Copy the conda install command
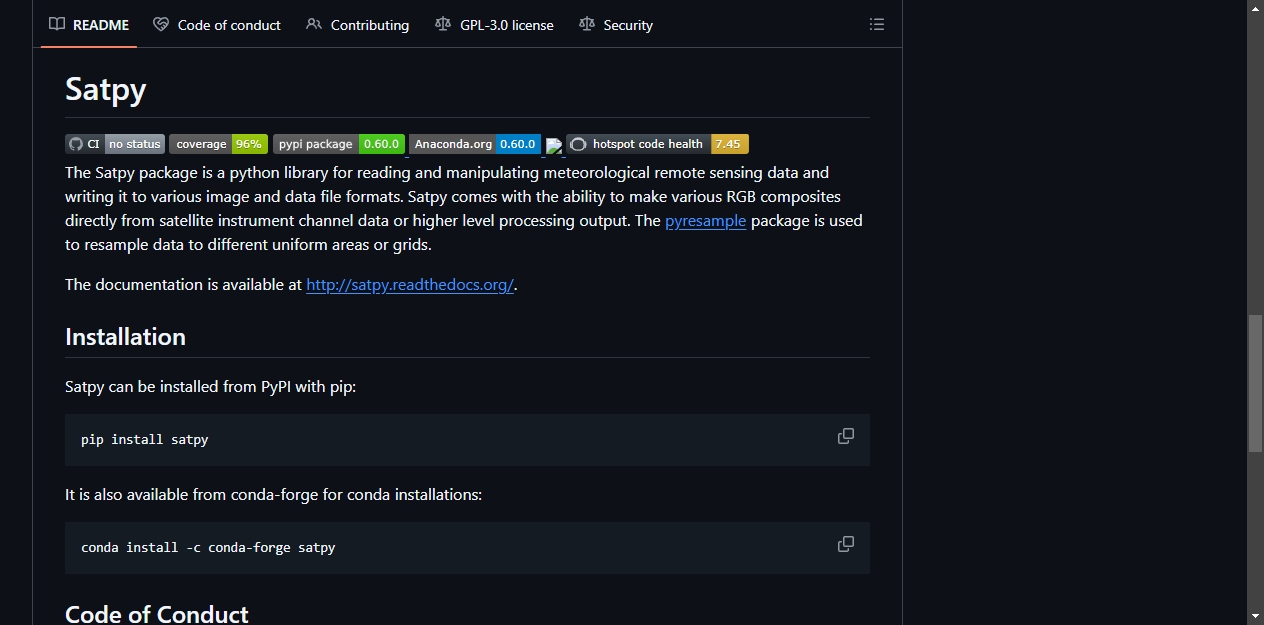Screen dimensions: 1264x625 tap(846, 544)
